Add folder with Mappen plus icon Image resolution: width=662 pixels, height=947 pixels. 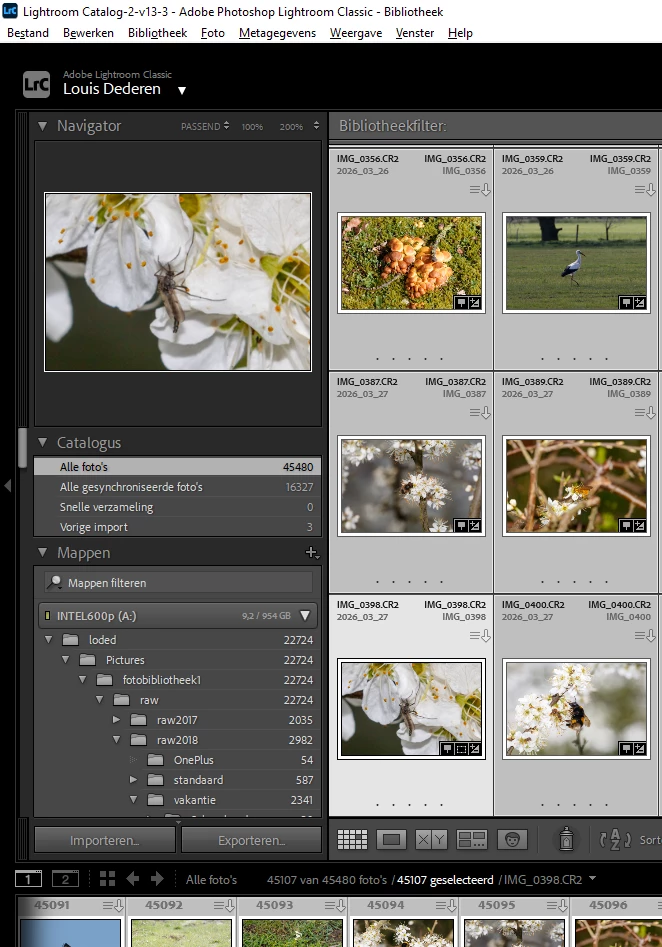pyautogui.click(x=312, y=553)
